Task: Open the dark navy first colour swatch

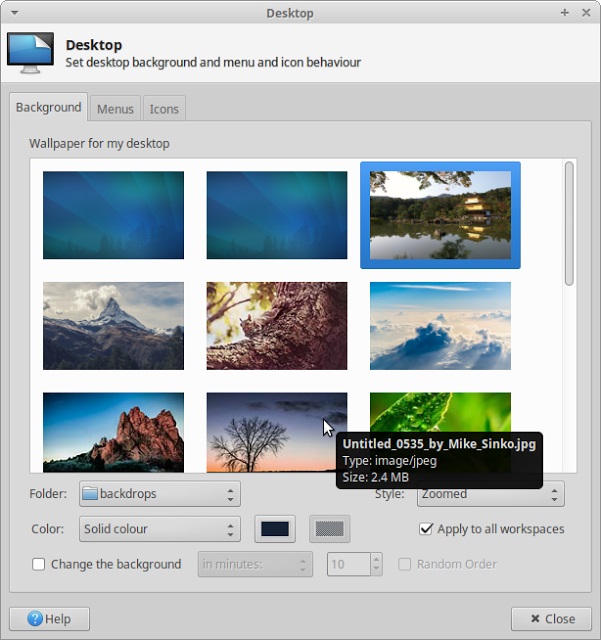Action: pyautogui.click(x=275, y=529)
